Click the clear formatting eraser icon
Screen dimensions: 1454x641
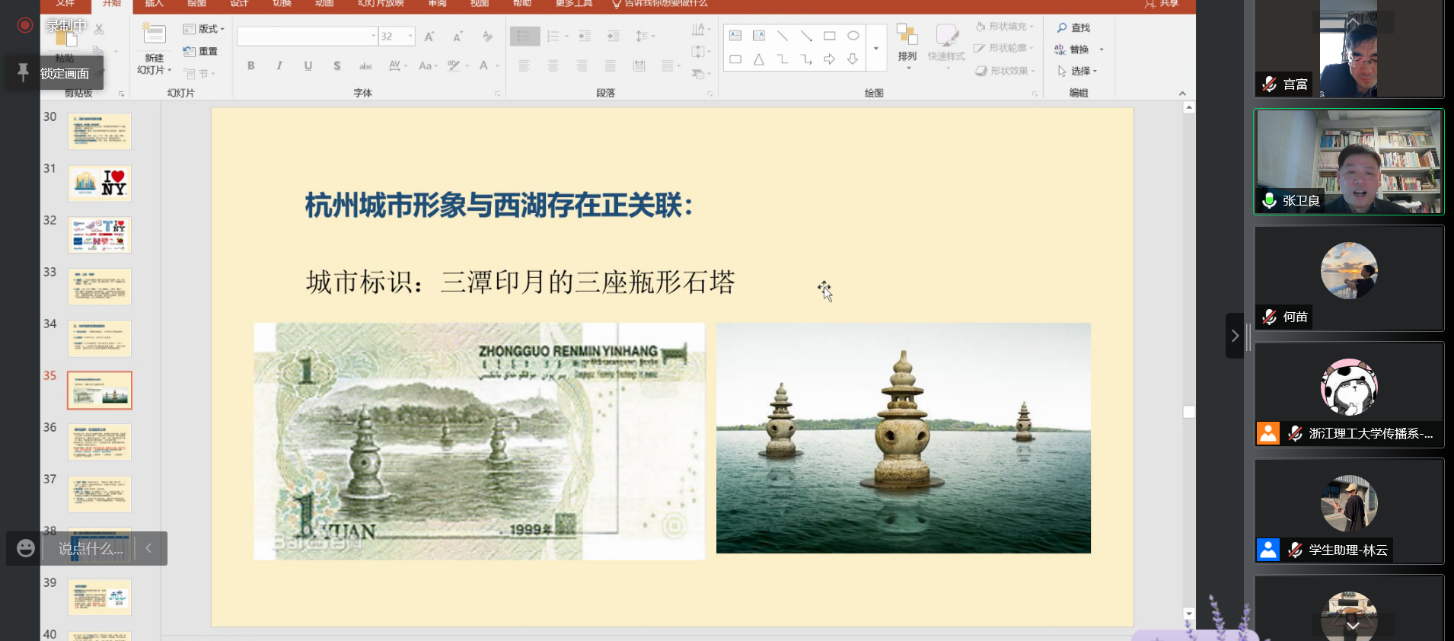pos(487,36)
